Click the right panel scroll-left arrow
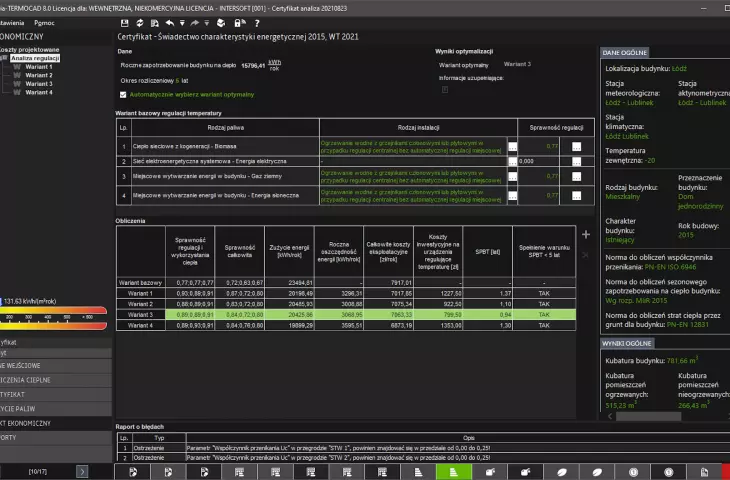This screenshot has height=480, width=730. 610,416
